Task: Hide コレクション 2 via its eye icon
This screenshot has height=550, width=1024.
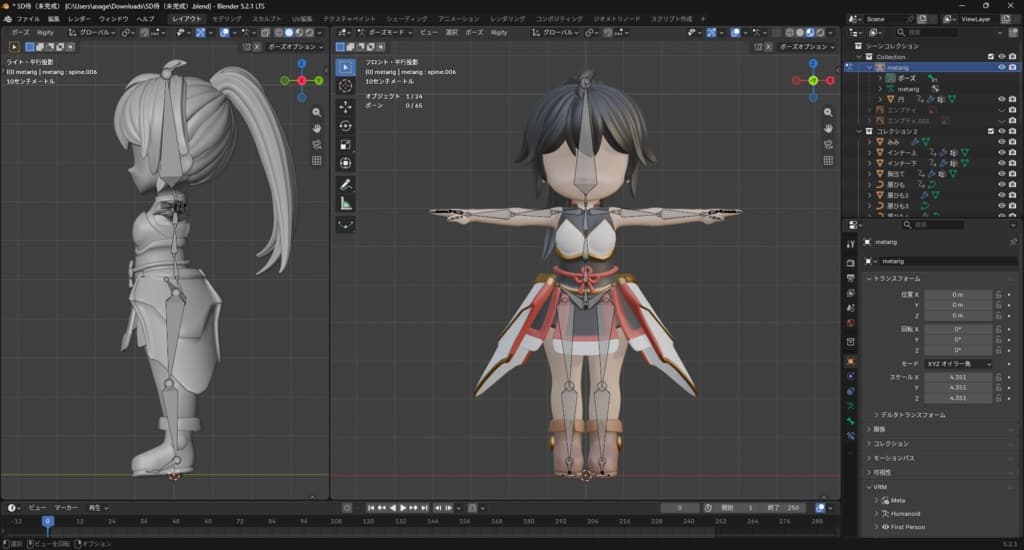Action: (1001, 131)
